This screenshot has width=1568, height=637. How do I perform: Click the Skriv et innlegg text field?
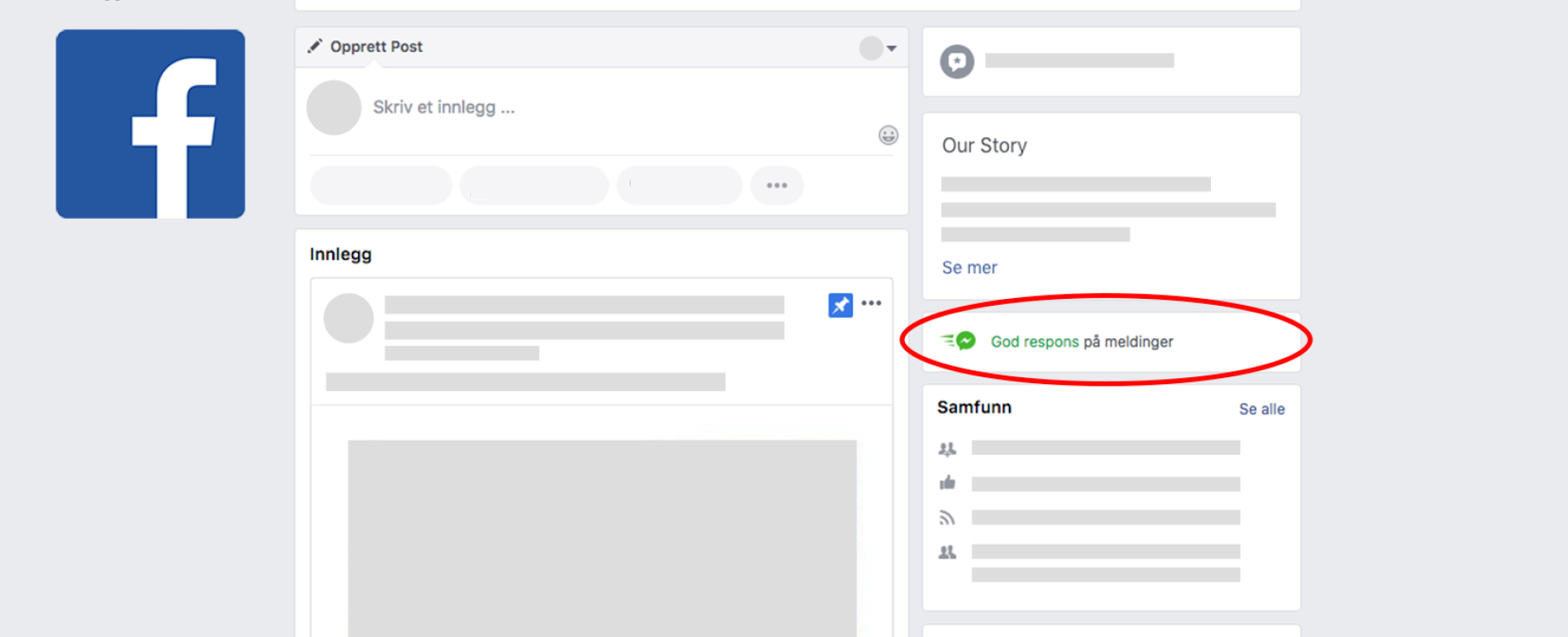pyautogui.click(x=443, y=107)
